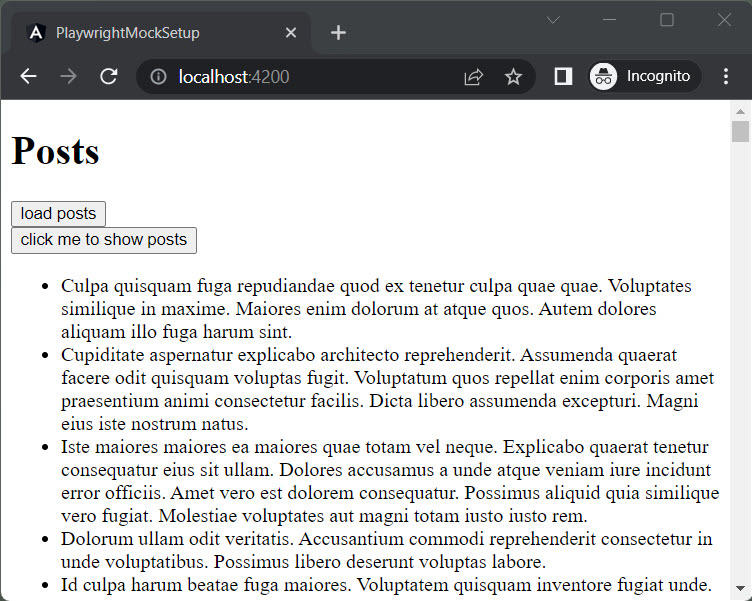Reload the localhost page
The width and height of the screenshot is (752, 601).
point(109,76)
